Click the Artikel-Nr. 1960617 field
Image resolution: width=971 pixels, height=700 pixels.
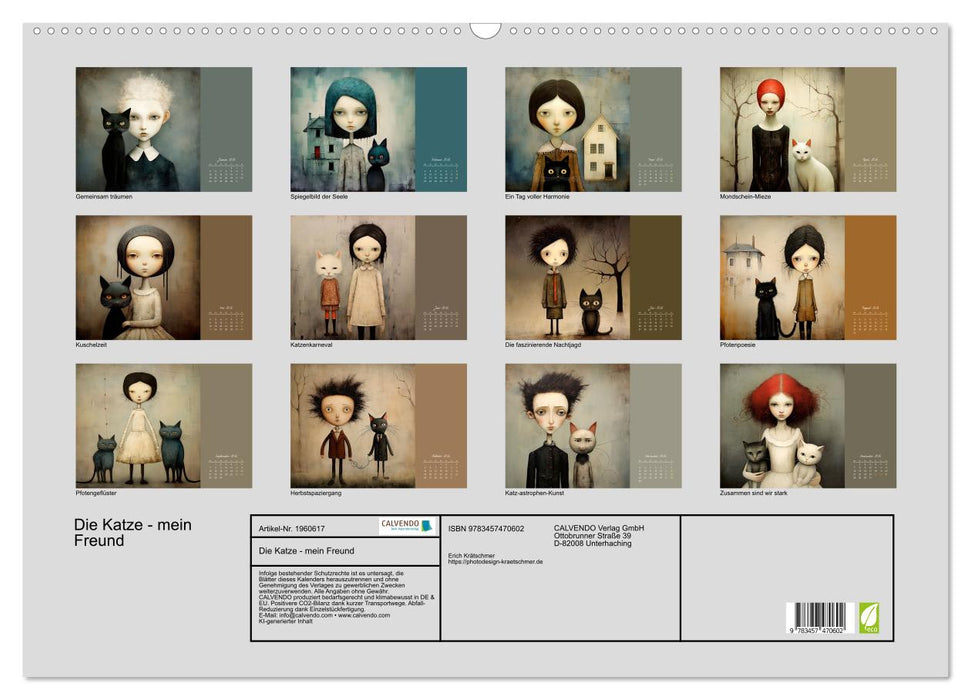pyautogui.click(x=291, y=527)
